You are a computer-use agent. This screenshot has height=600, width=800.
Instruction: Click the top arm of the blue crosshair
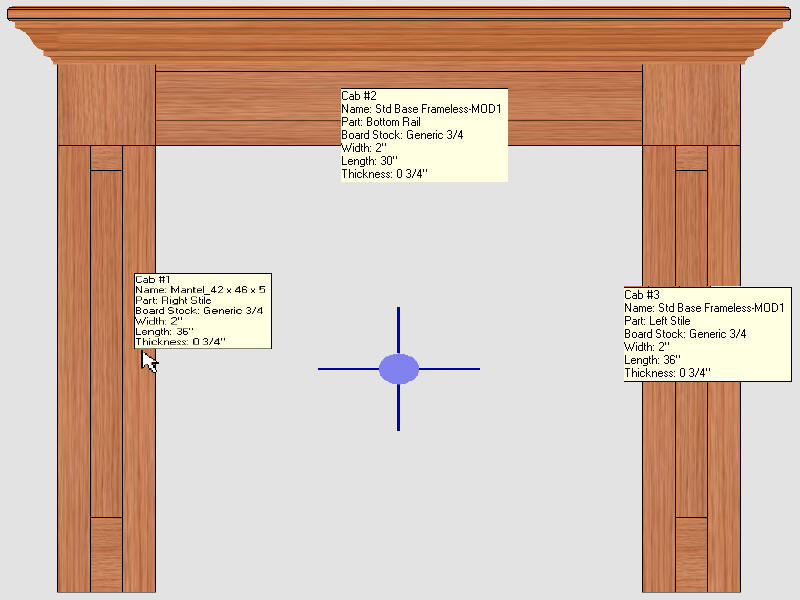[399, 330]
